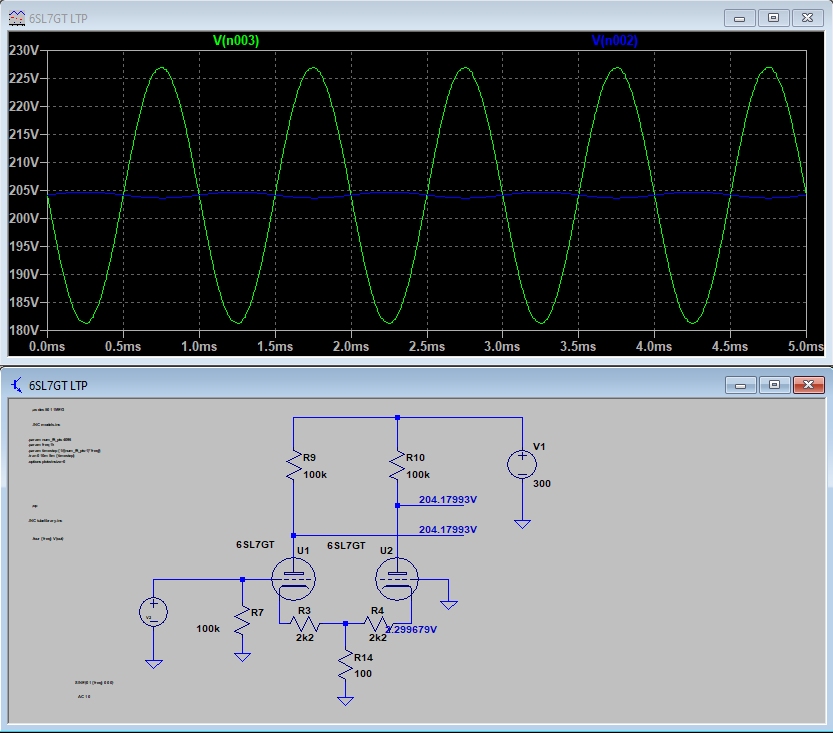Select the V1 voltage source symbol
The height and width of the screenshot is (733, 833).
(x=522, y=464)
